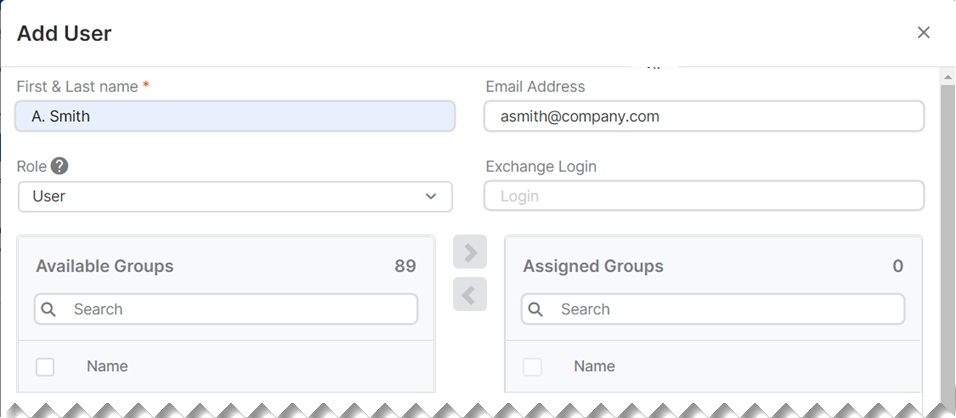Click the Email Address input field

704,116
